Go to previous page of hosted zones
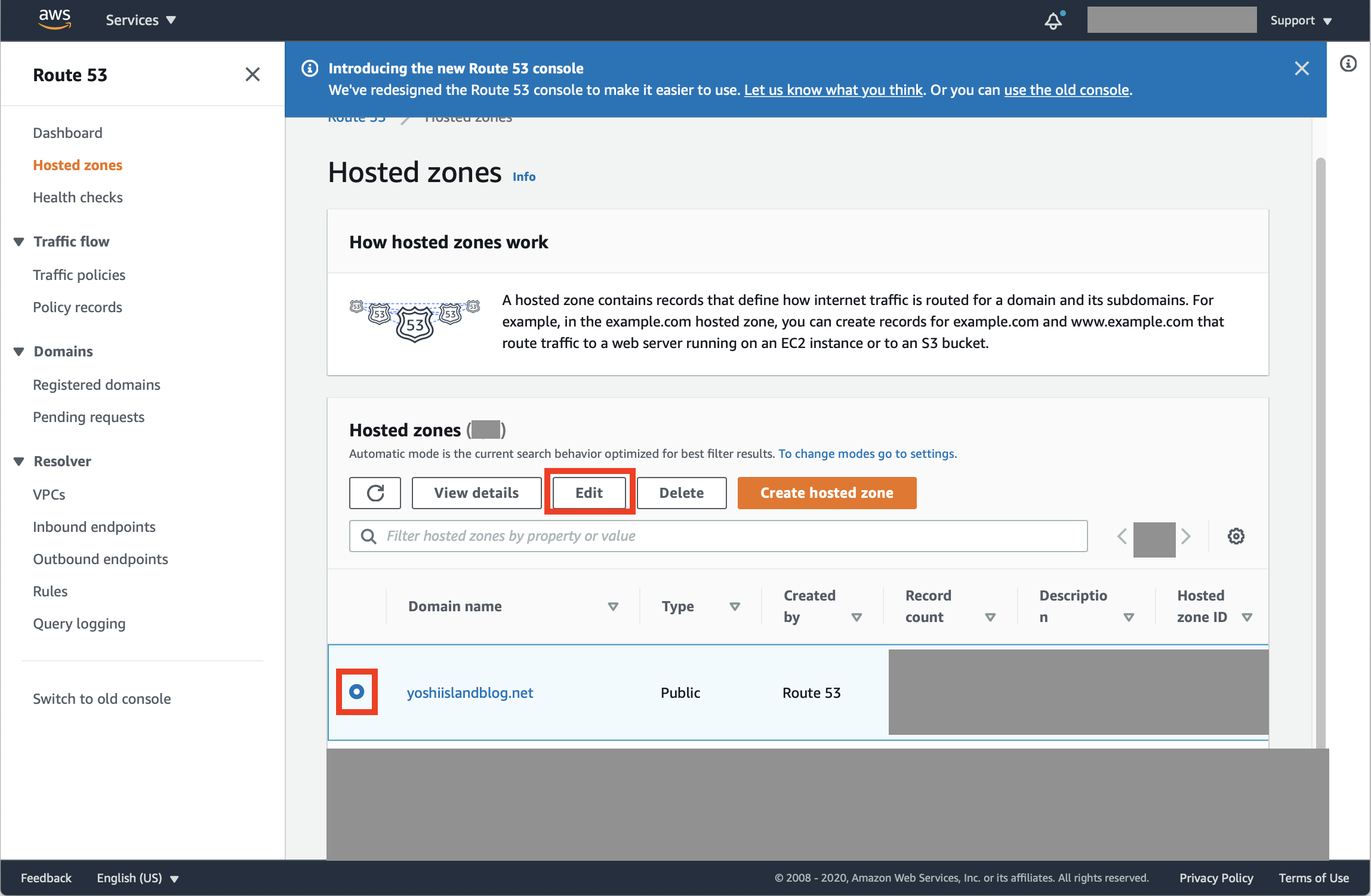 (x=1122, y=536)
